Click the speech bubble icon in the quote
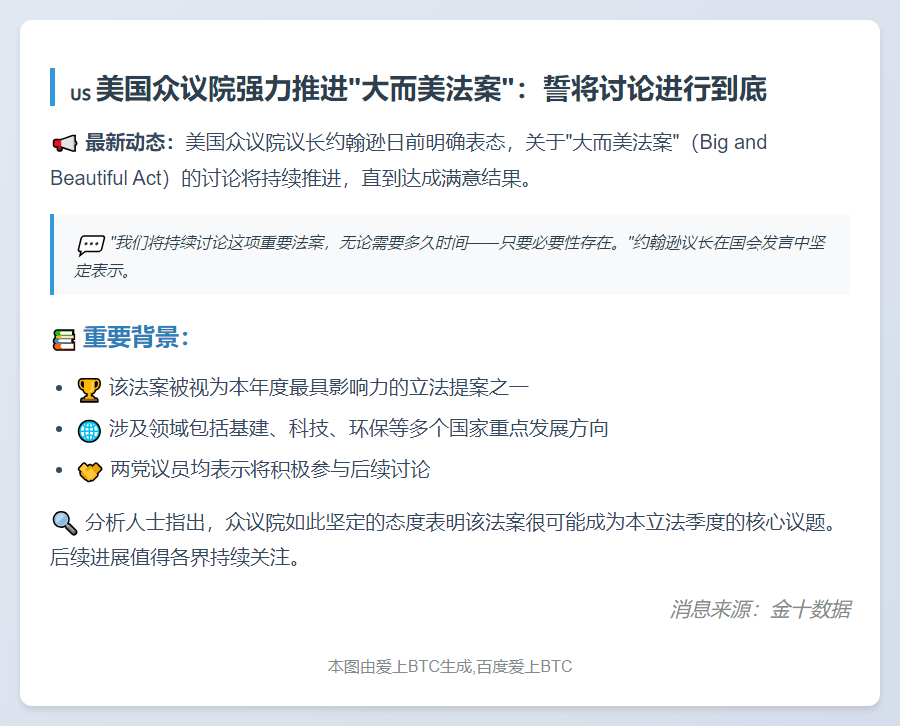 click(91, 244)
